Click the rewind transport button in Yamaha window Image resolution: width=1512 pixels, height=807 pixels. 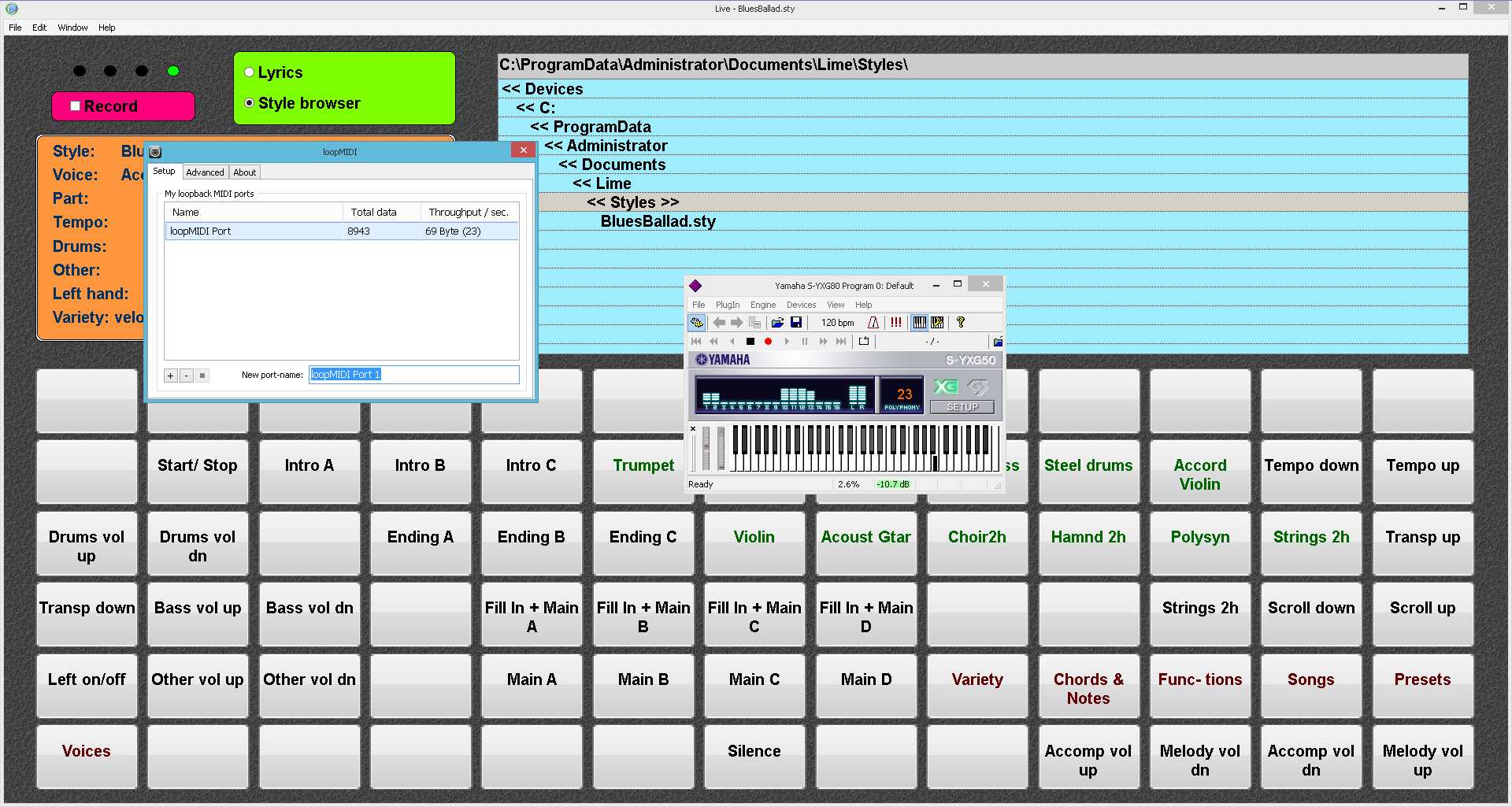[714, 342]
